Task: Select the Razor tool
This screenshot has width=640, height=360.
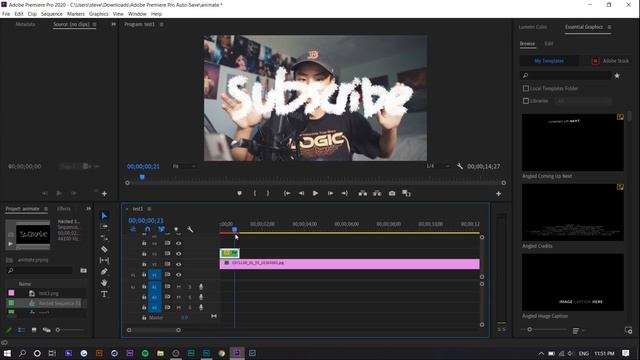Action: coord(104,249)
